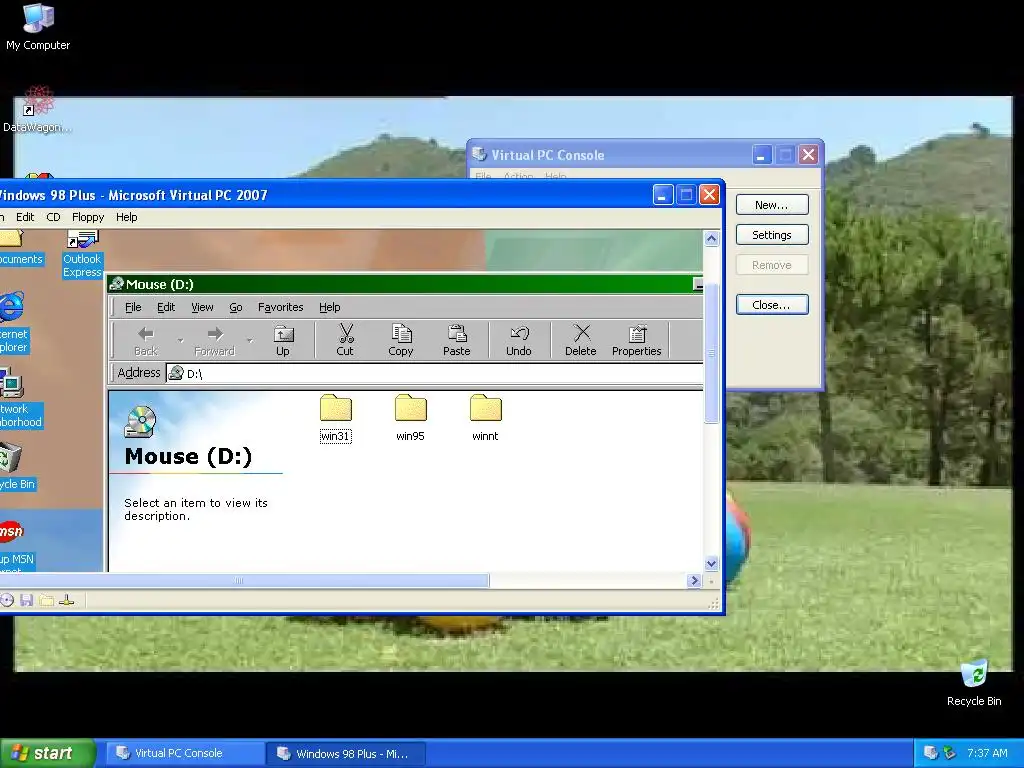The height and width of the screenshot is (768, 1024).
Task: Switch to Windows 98 Plus taskbar button
Action: tap(346, 753)
